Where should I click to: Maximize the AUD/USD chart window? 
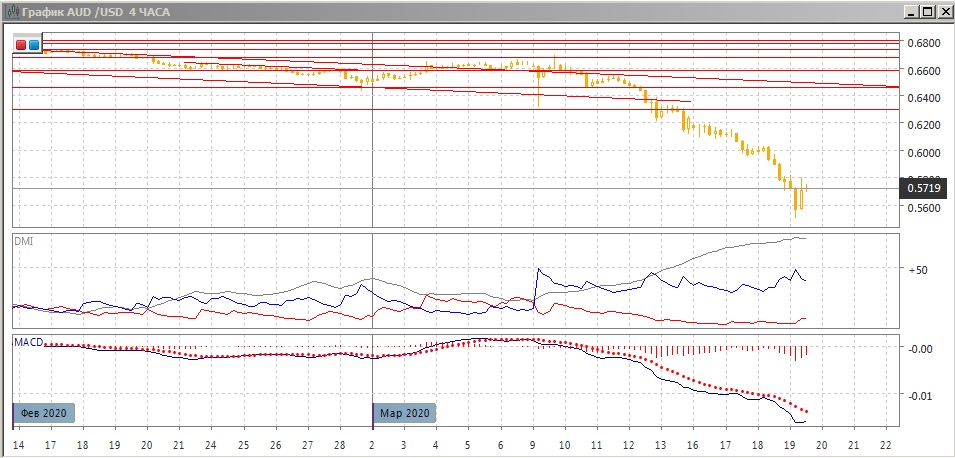927,11
